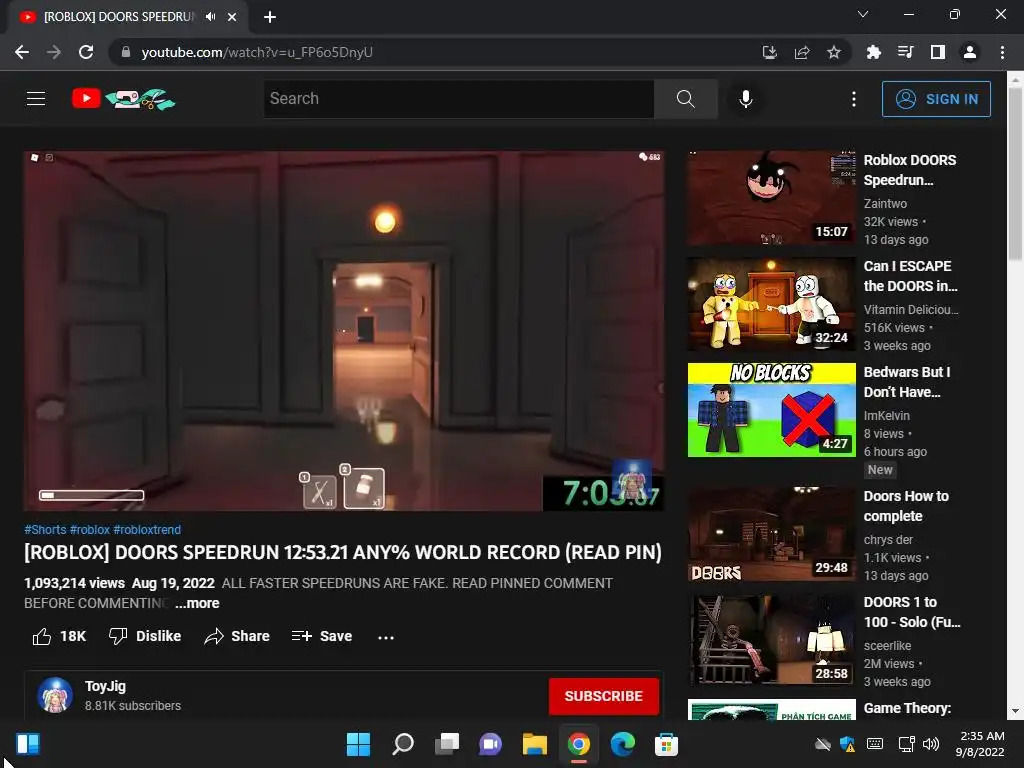This screenshot has height=768, width=1024.
Task: Share this page from address bar
Action: click(x=802, y=52)
